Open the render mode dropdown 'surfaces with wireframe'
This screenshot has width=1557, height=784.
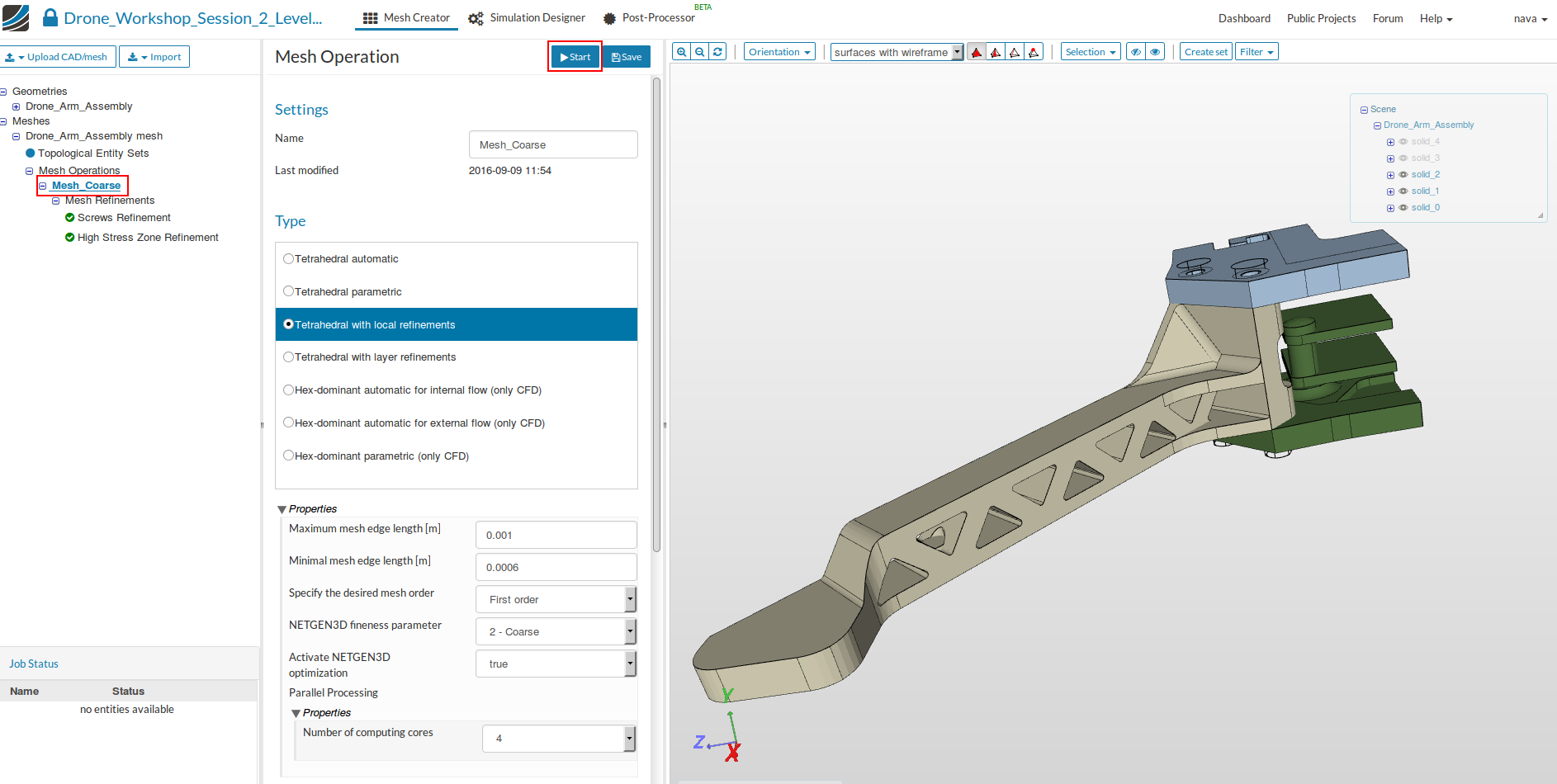[897, 52]
